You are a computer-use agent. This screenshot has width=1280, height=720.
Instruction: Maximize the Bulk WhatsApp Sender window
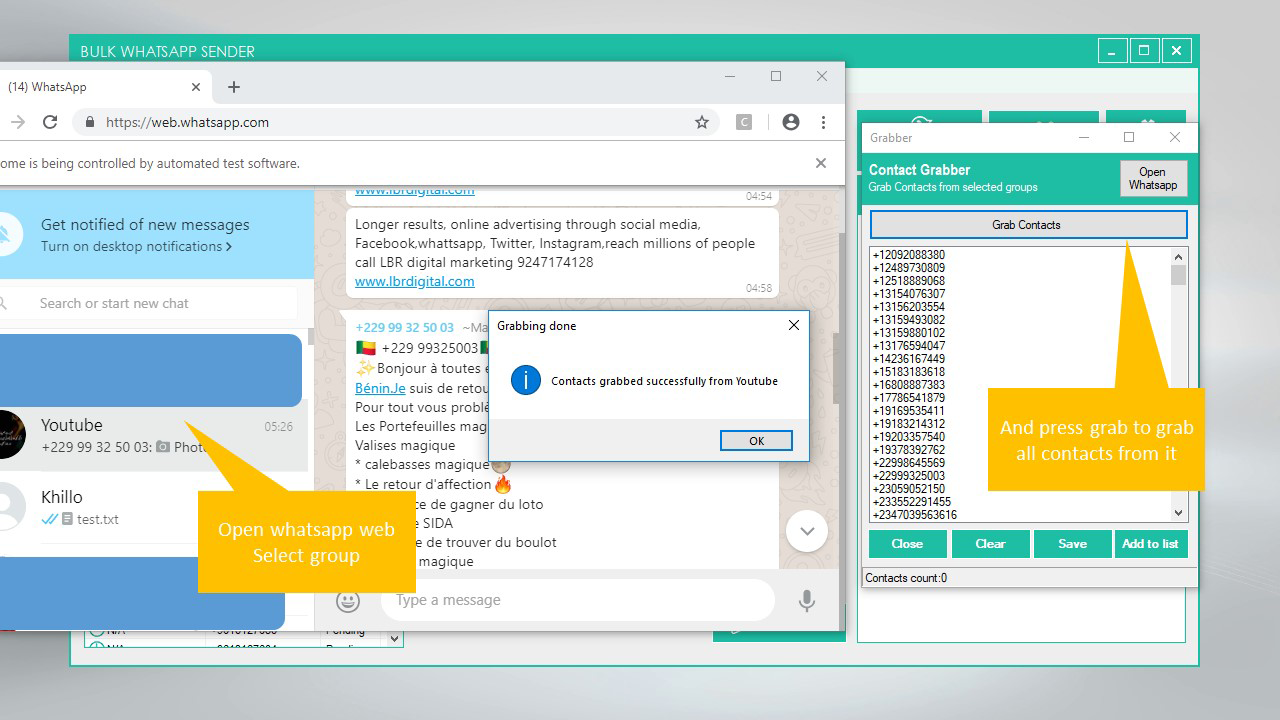tap(1144, 50)
